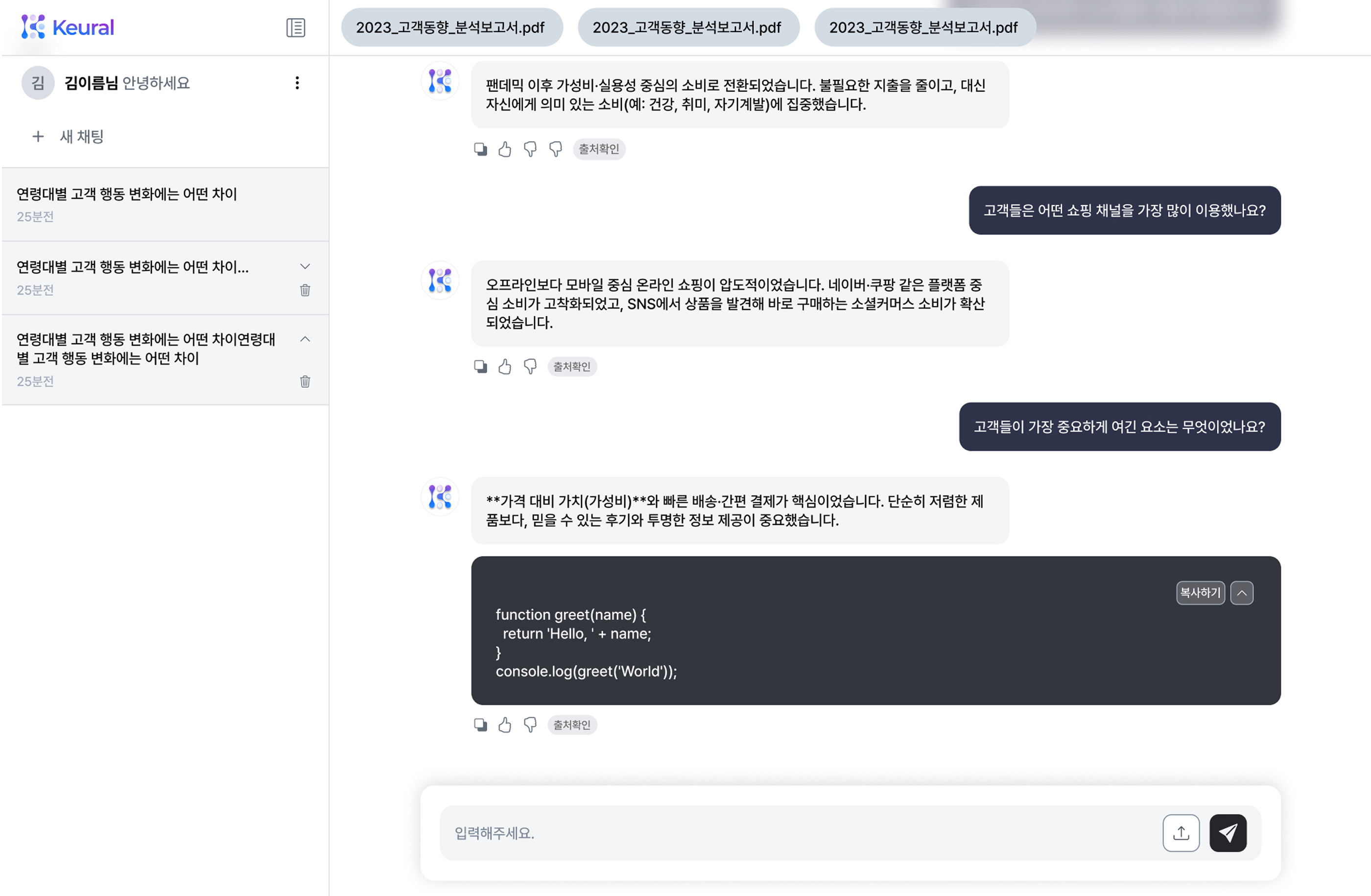This screenshot has width=1371, height=896.
Task: Click 출처확인 under the first answer
Action: (x=598, y=149)
